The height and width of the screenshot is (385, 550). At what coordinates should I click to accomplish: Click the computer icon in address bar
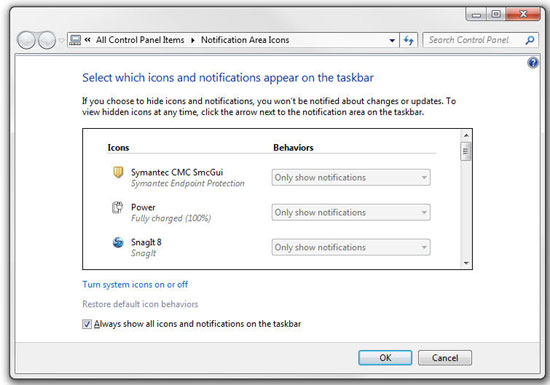point(75,40)
